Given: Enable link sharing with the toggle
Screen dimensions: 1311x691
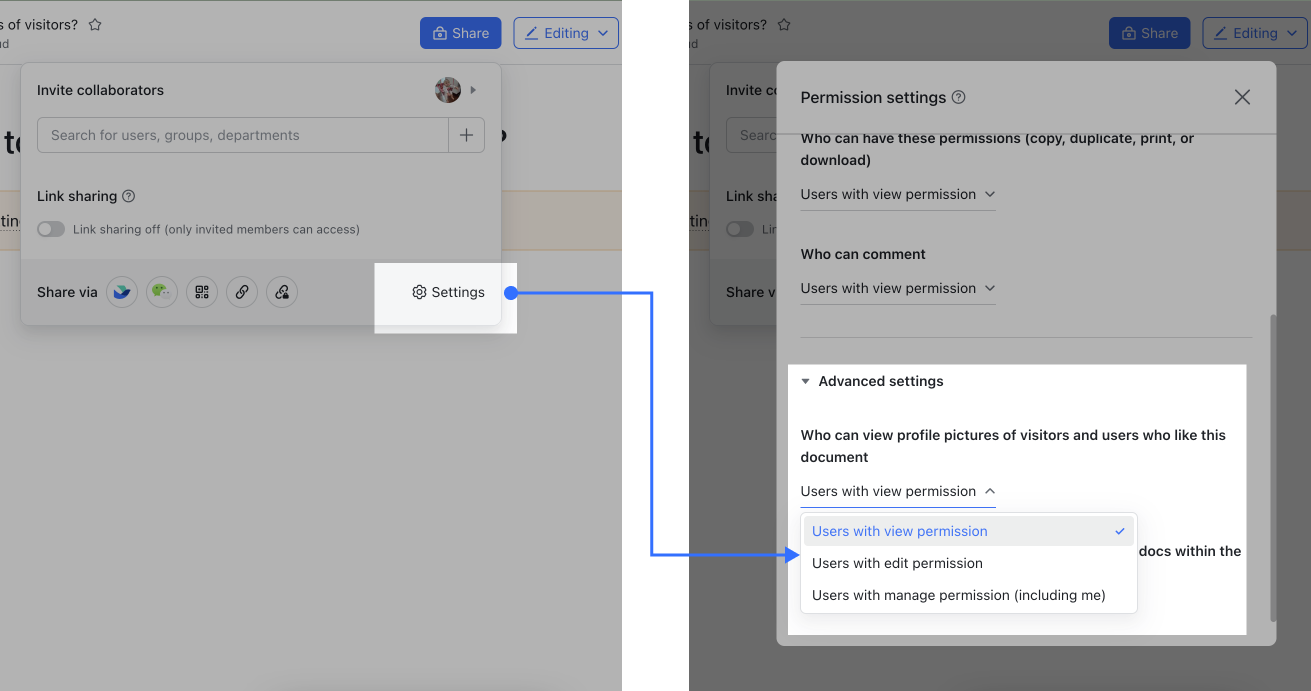Looking at the screenshot, I should click(50, 229).
